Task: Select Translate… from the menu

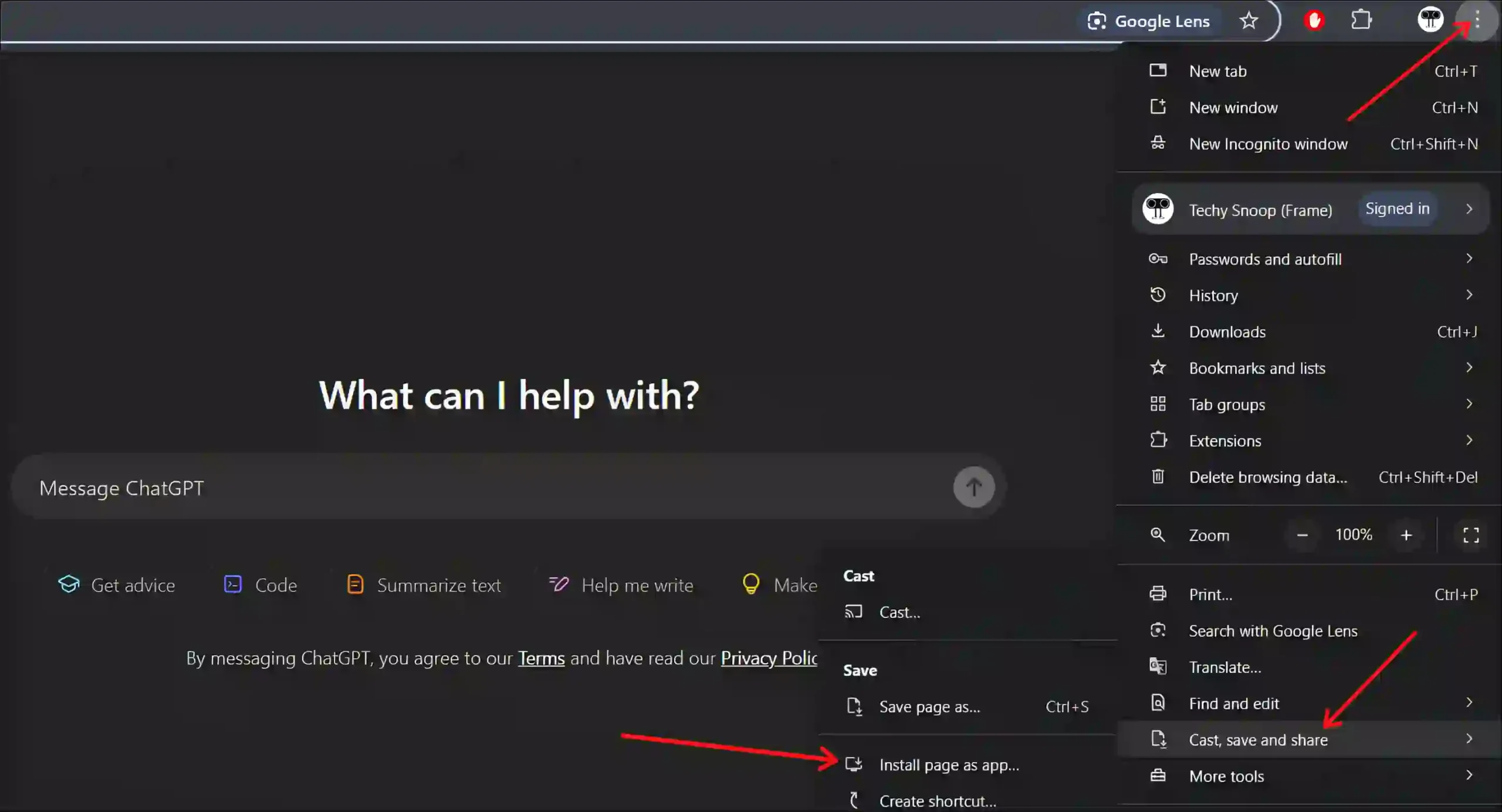Action: coord(1310,667)
